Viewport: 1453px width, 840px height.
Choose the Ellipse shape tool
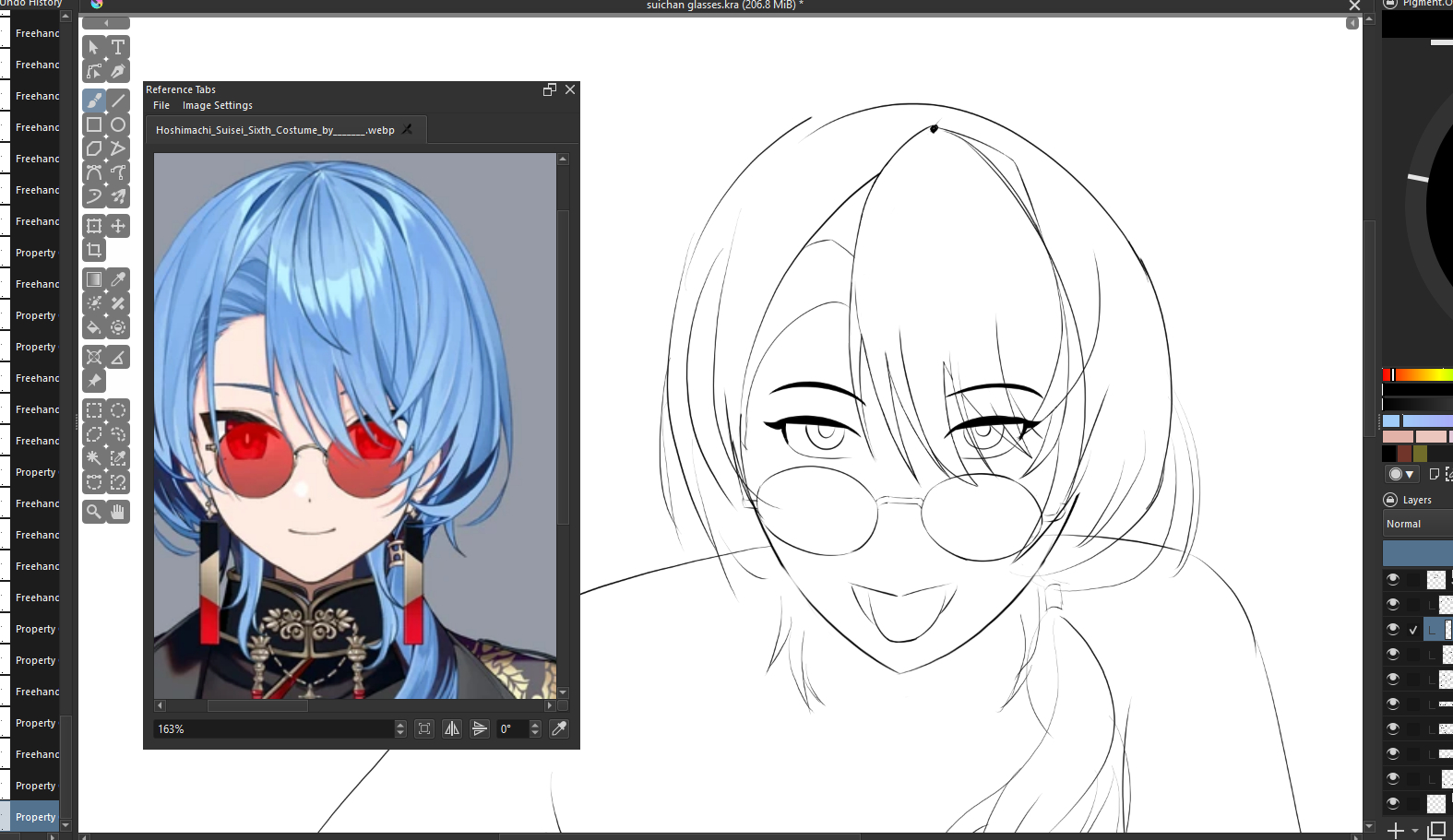click(118, 124)
